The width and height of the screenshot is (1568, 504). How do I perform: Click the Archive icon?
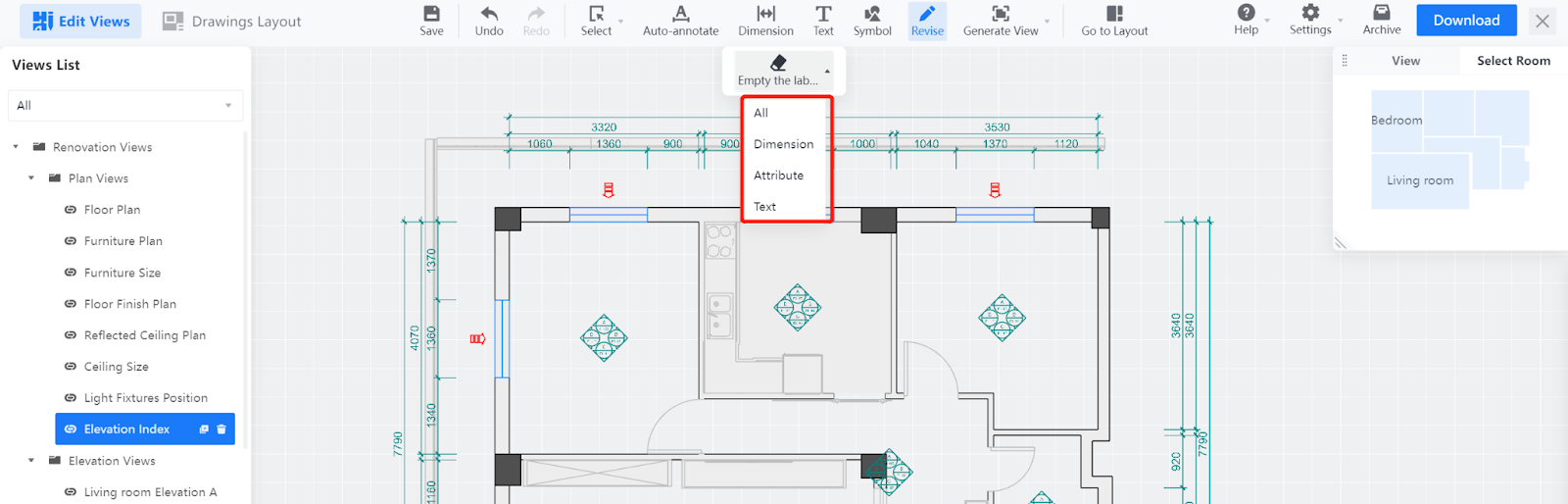click(x=1382, y=13)
